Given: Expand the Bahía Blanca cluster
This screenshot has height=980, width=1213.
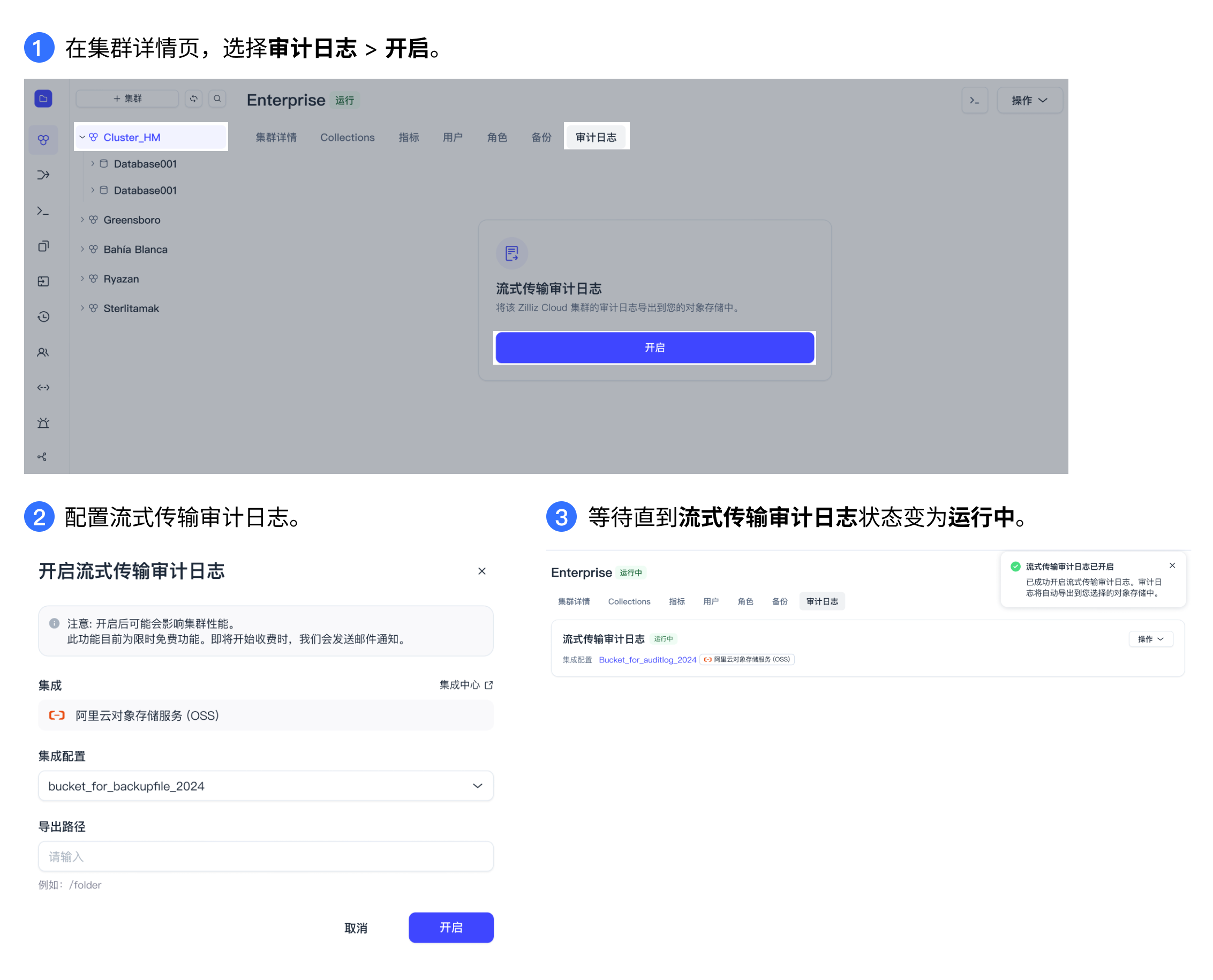Looking at the screenshot, I should point(82,249).
